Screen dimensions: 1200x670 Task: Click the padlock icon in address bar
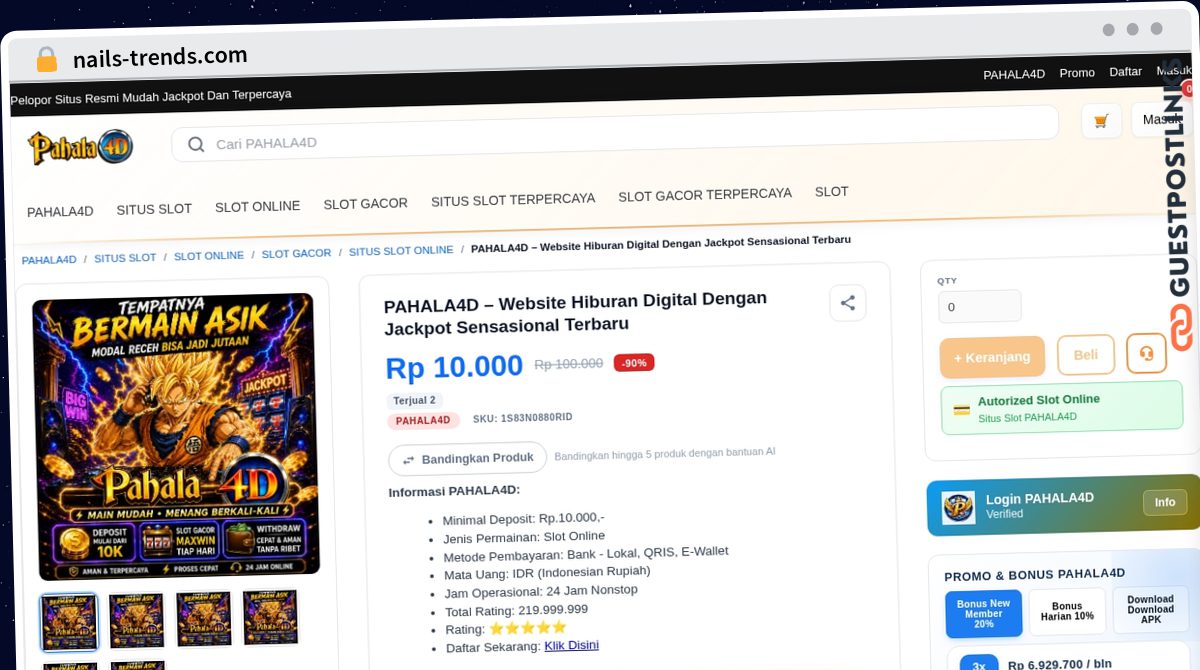pos(46,59)
